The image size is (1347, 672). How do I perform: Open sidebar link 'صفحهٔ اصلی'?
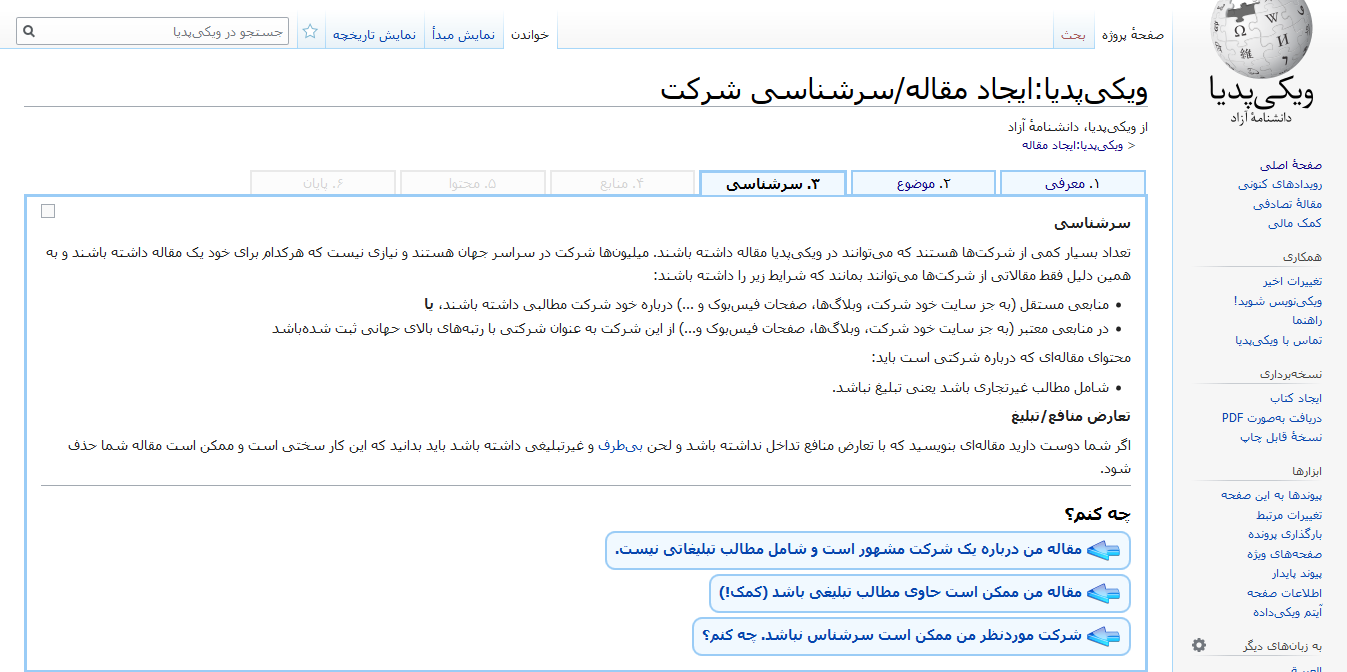tap(1291, 165)
